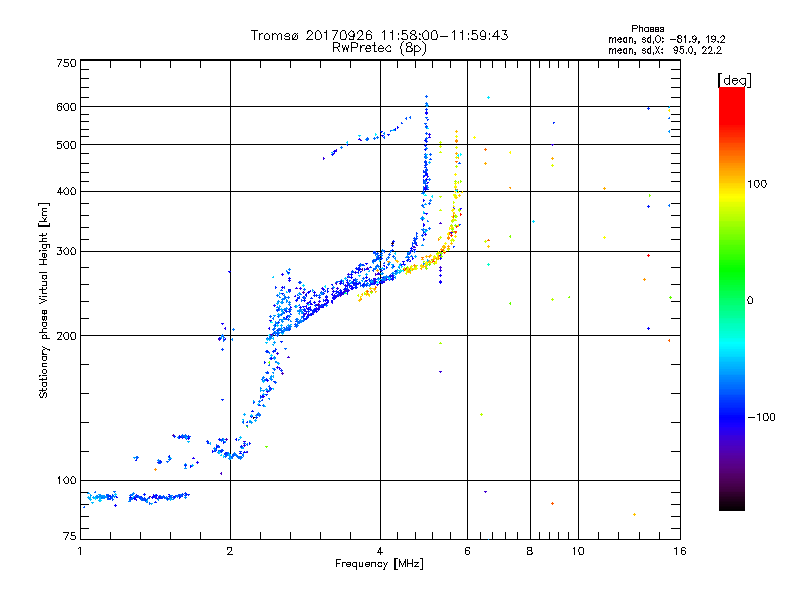Click the y-axis tick label '600'
This screenshot has width=800, height=600.
click(66, 107)
